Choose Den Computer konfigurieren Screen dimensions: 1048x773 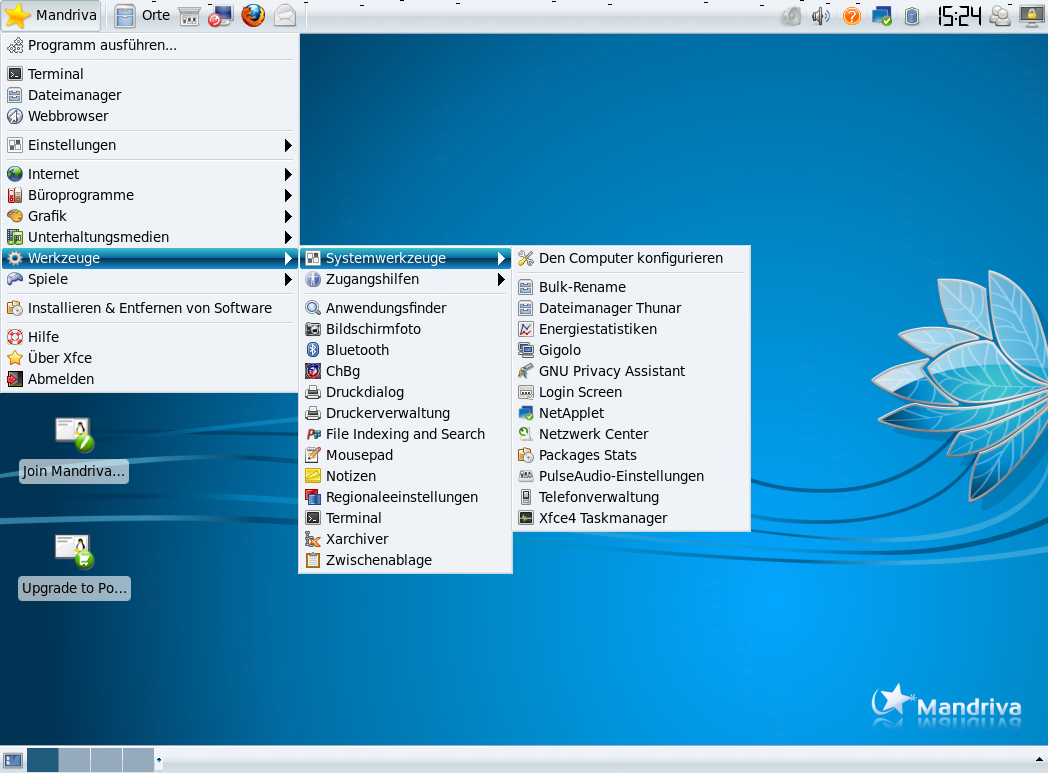coord(630,258)
